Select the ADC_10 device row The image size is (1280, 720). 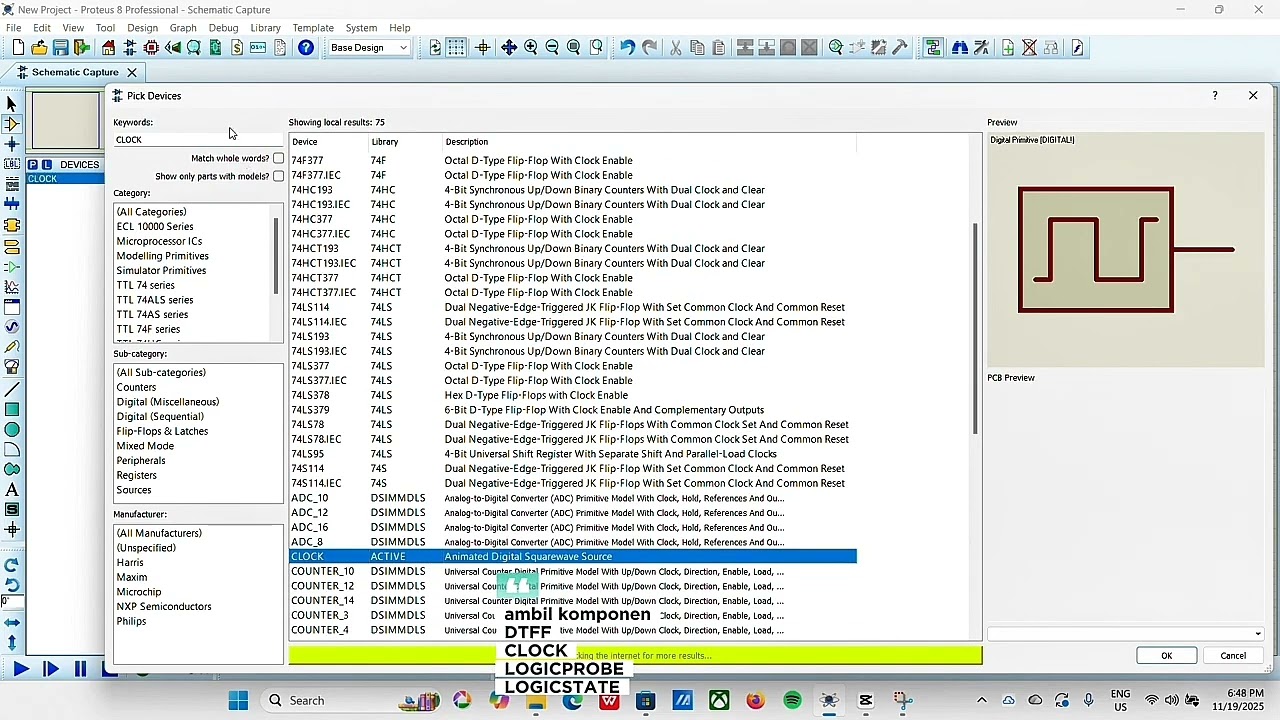[573, 498]
